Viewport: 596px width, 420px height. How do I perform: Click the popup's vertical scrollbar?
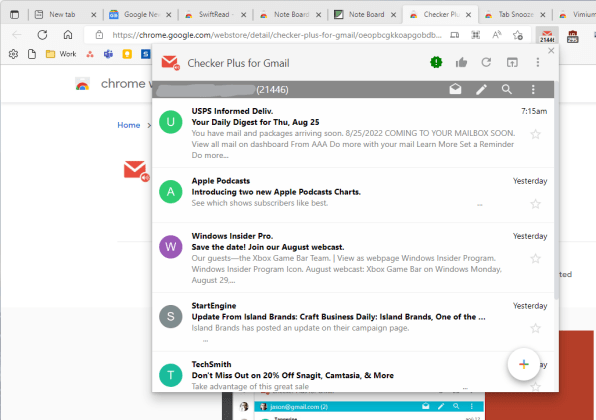556,190
